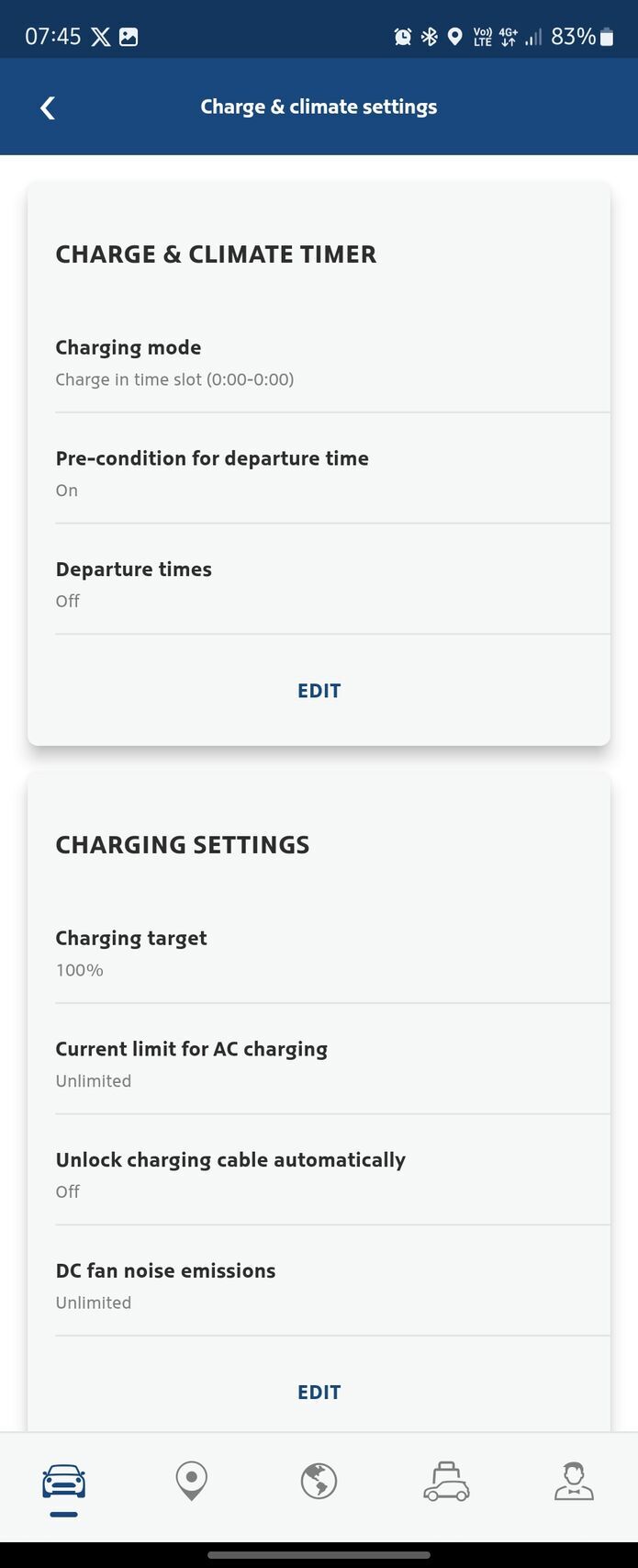Open the map location pin tab
The height and width of the screenshot is (1568, 638).
point(191,1482)
